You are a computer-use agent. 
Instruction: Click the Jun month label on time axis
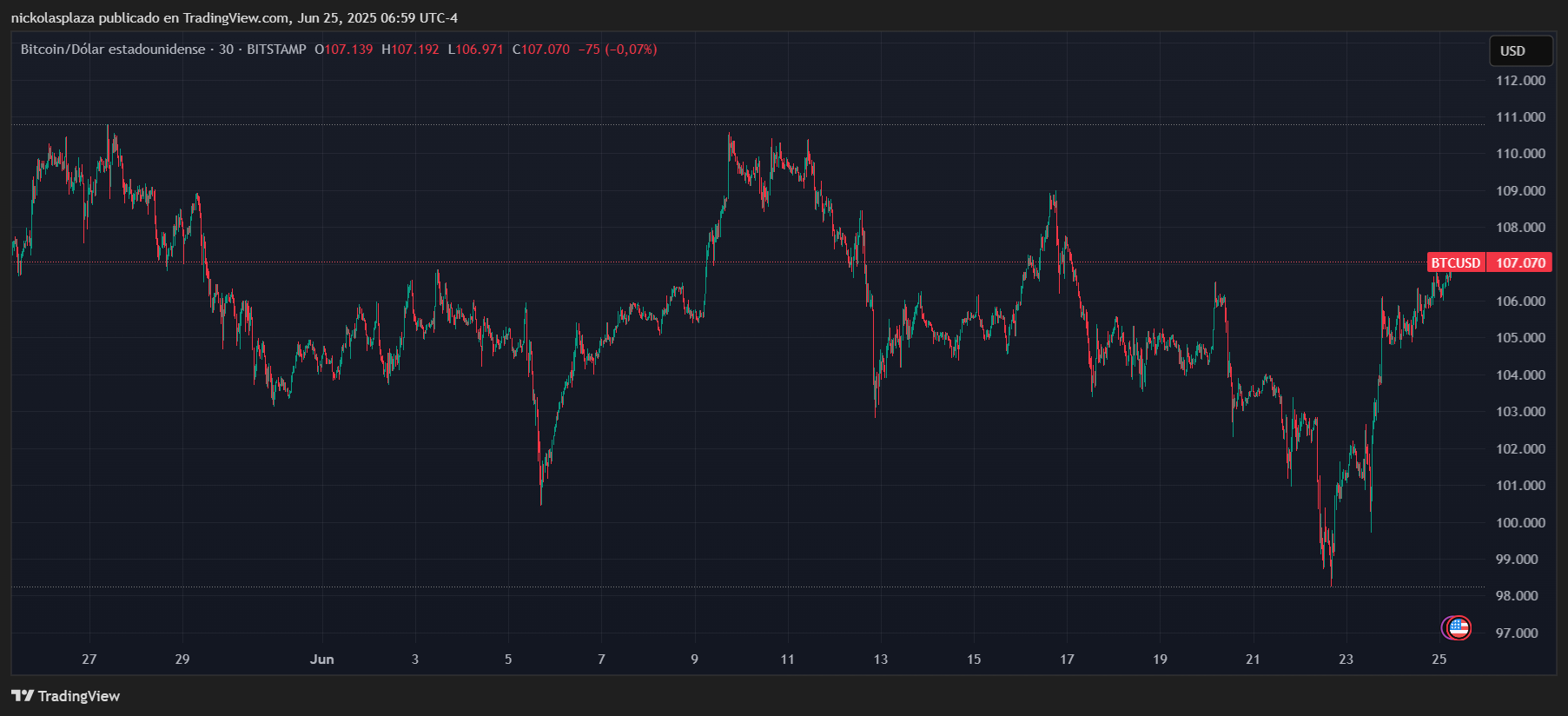(x=321, y=659)
